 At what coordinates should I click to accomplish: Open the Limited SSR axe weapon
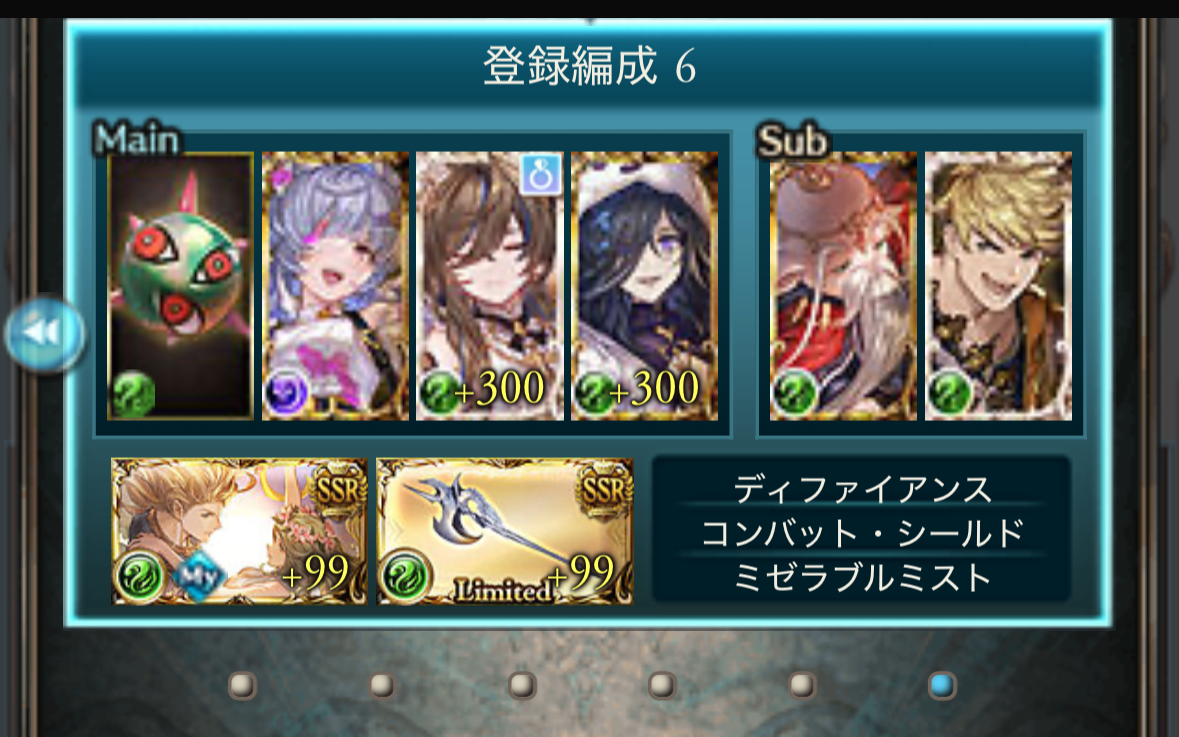pos(505,531)
